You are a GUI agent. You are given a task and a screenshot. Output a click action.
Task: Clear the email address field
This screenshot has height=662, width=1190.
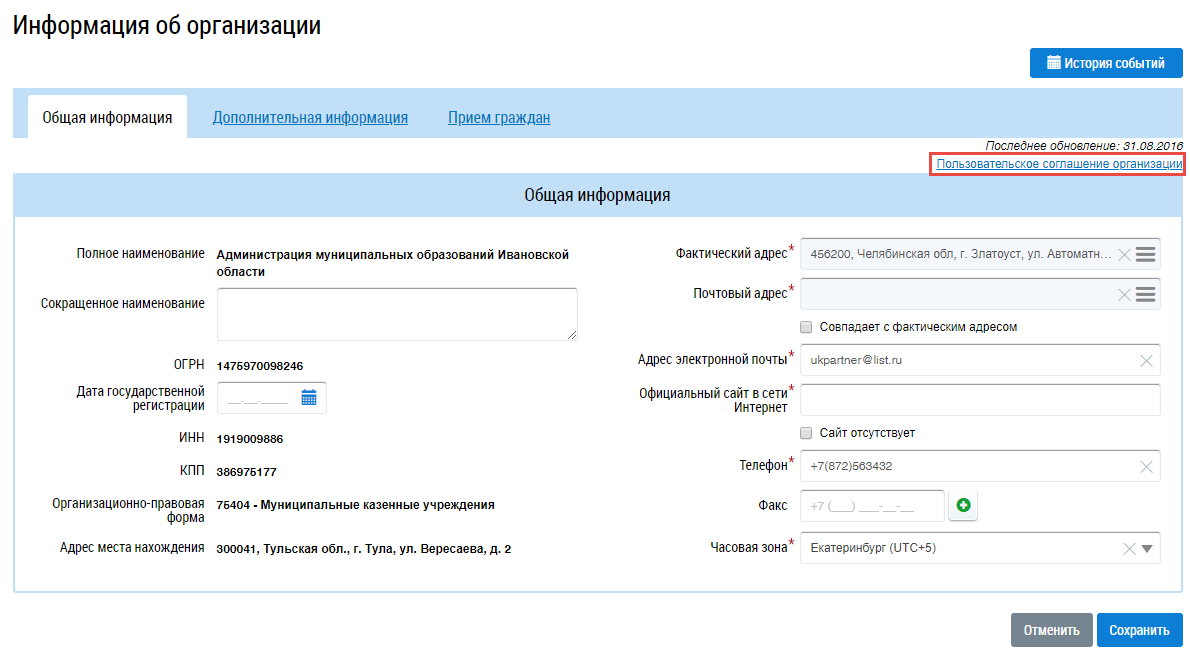tap(1146, 360)
